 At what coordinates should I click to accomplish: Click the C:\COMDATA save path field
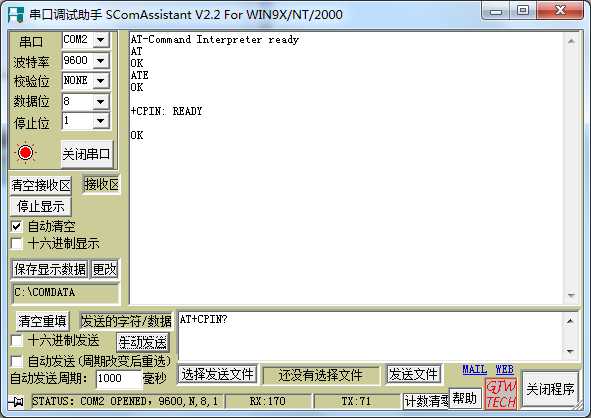coord(65,292)
